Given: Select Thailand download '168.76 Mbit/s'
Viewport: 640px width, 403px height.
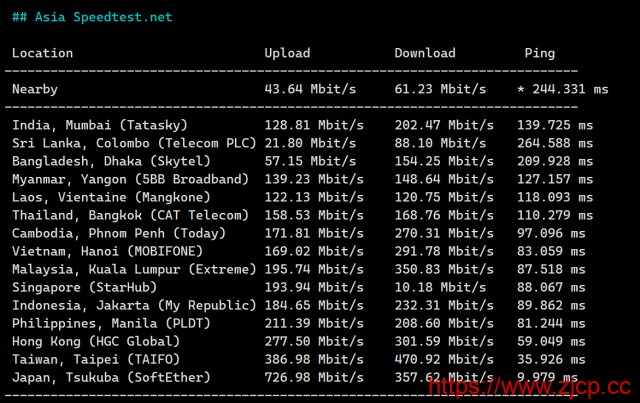Looking at the screenshot, I should [x=444, y=215].
